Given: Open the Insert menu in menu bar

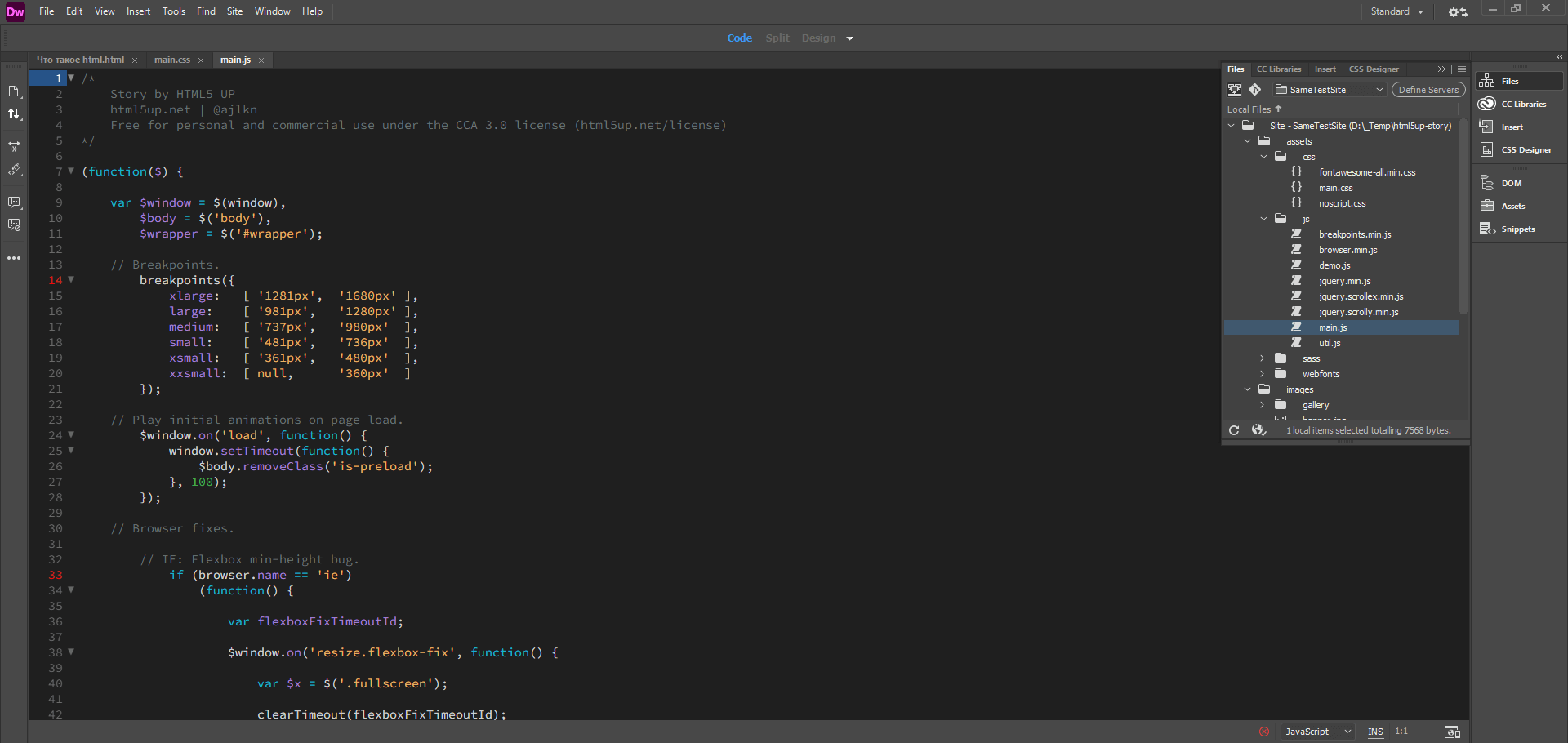Looking at the screenshot, I should pyautogui.click(x=138, y=11).
